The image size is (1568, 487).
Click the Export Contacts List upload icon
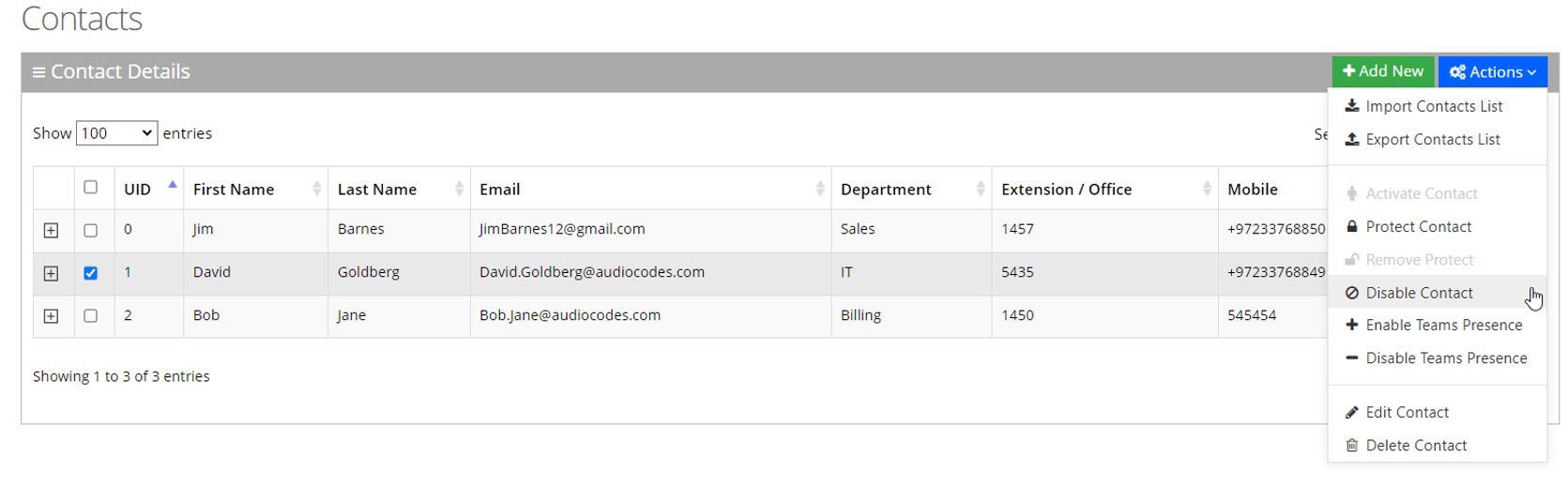(x=1351, y=139)
